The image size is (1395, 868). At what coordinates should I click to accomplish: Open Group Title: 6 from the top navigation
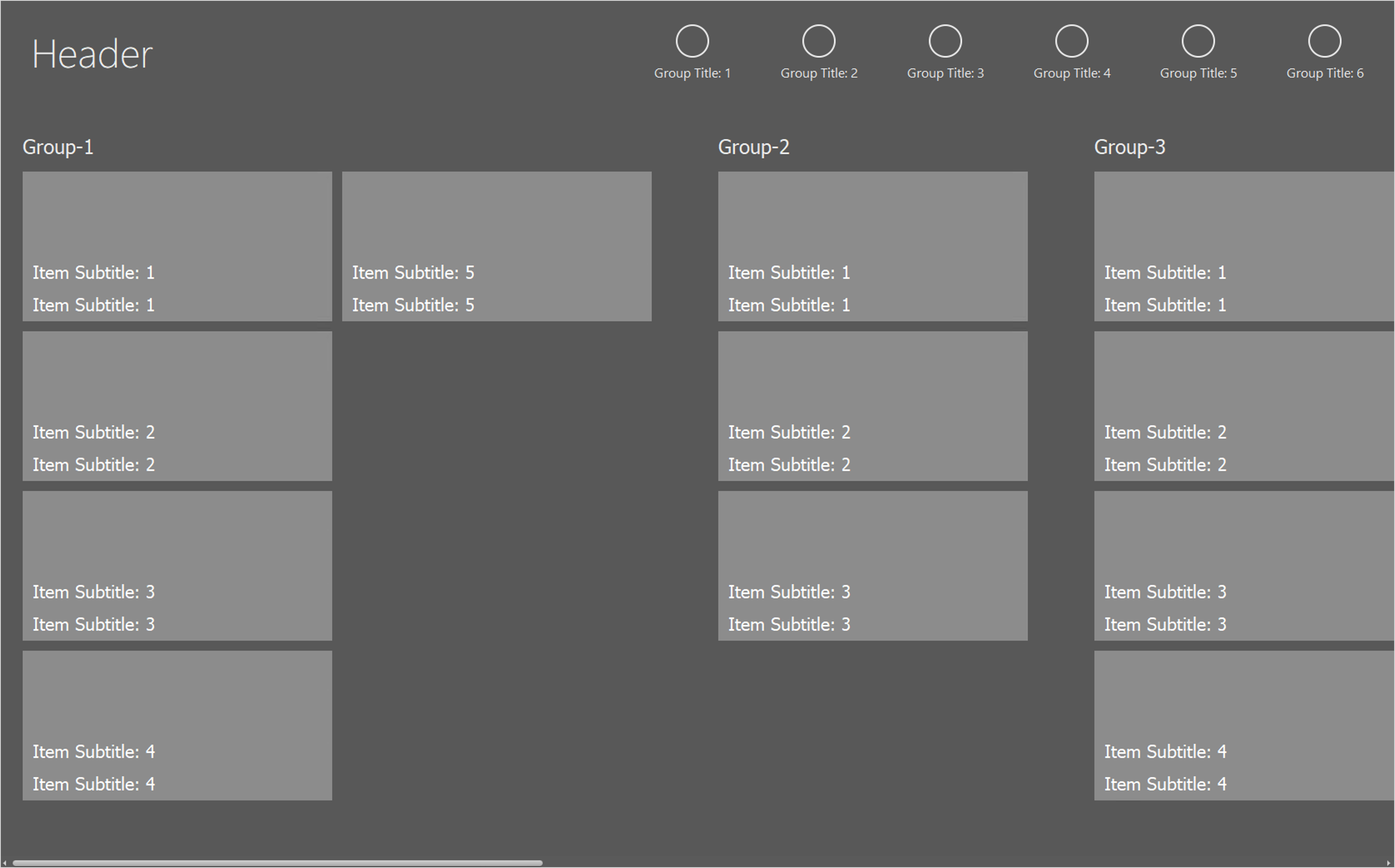[1324, 73]
